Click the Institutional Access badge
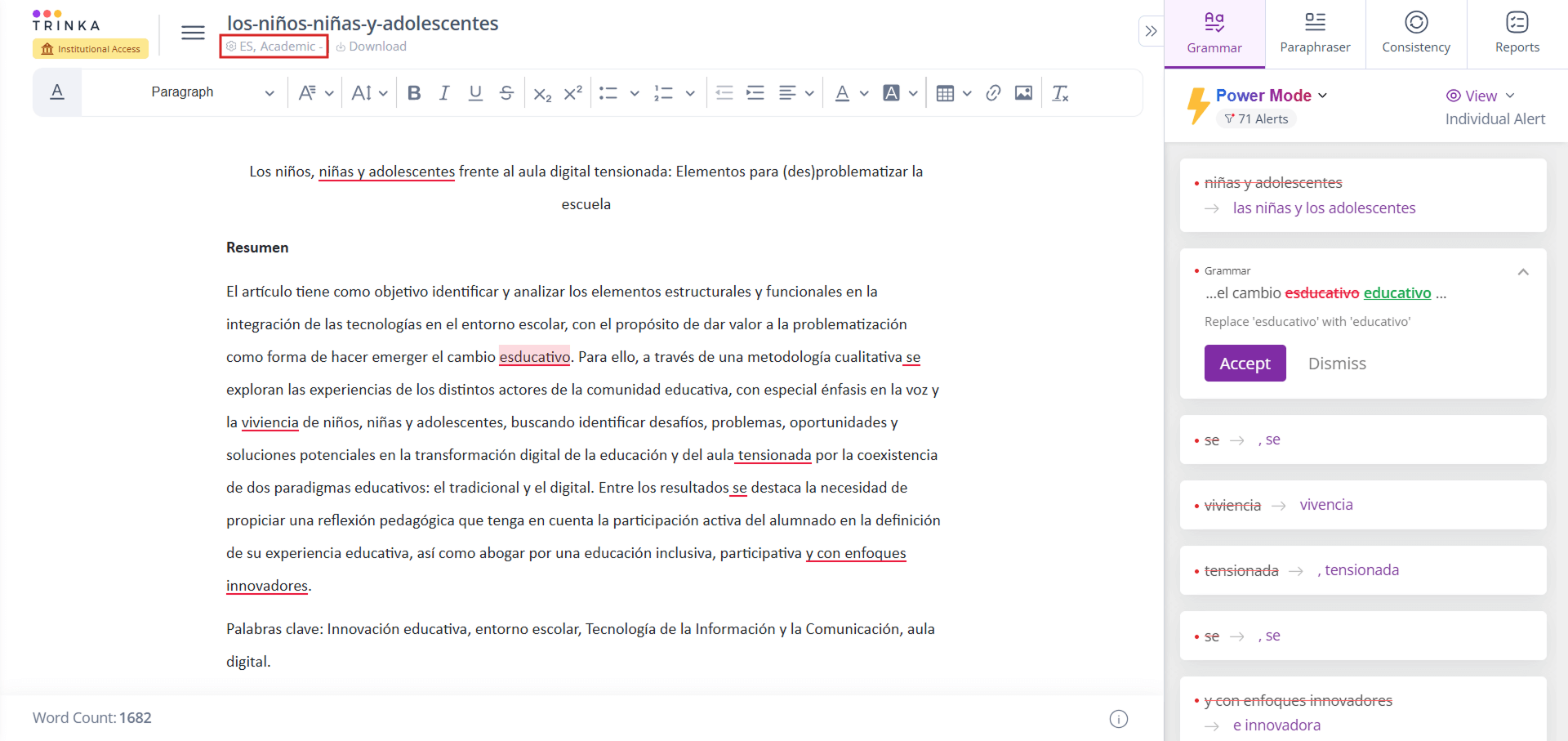The height and width of the screenshot is (741, 1568). tap(91, 49)
